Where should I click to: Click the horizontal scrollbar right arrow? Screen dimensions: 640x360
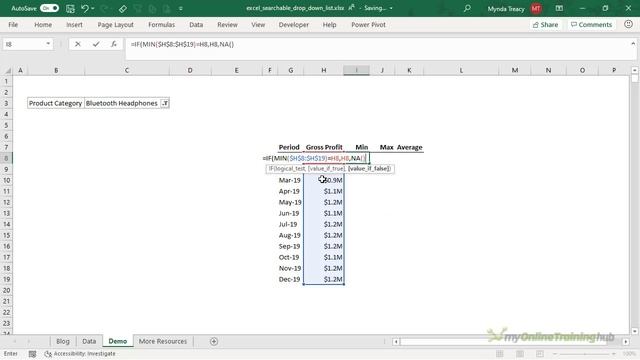626,342
